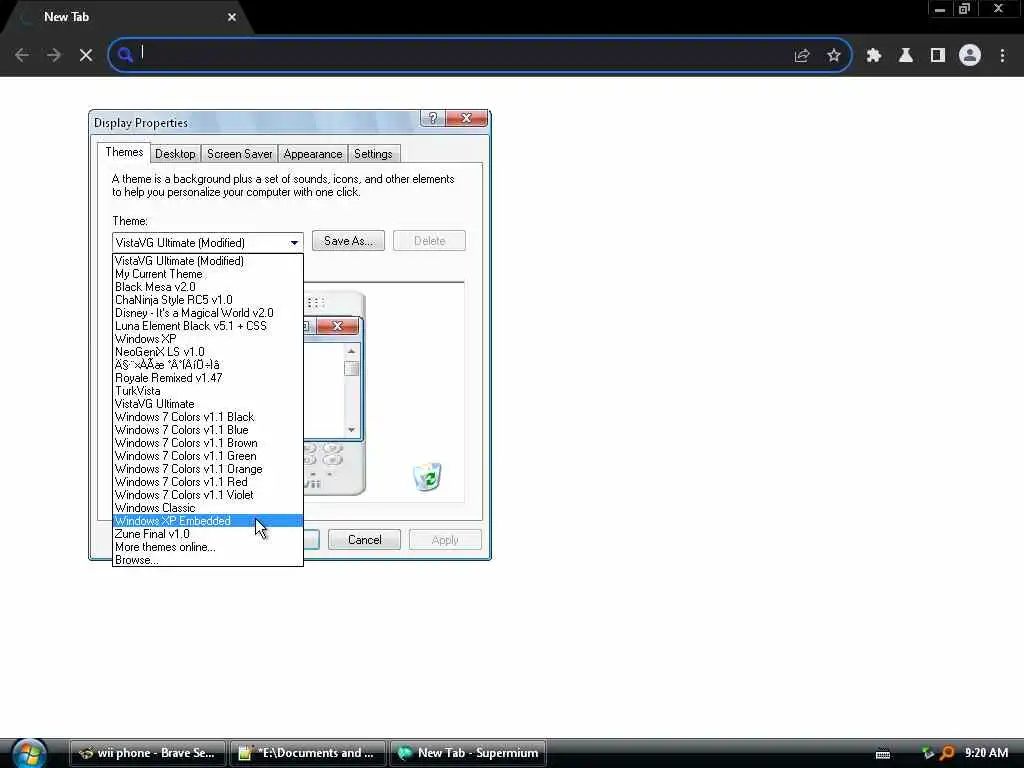Click the Cancel button
Viewport: 1024px width, 768px height.
tap(364, 540)
